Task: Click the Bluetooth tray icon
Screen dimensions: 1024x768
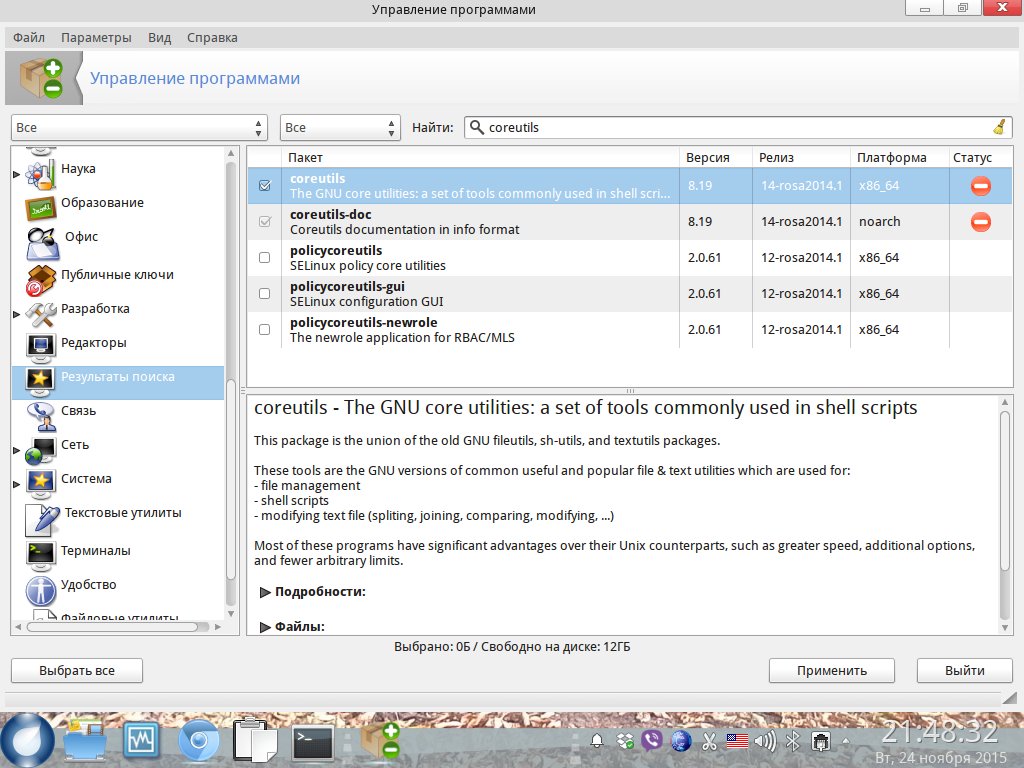Action: point(793,741)
